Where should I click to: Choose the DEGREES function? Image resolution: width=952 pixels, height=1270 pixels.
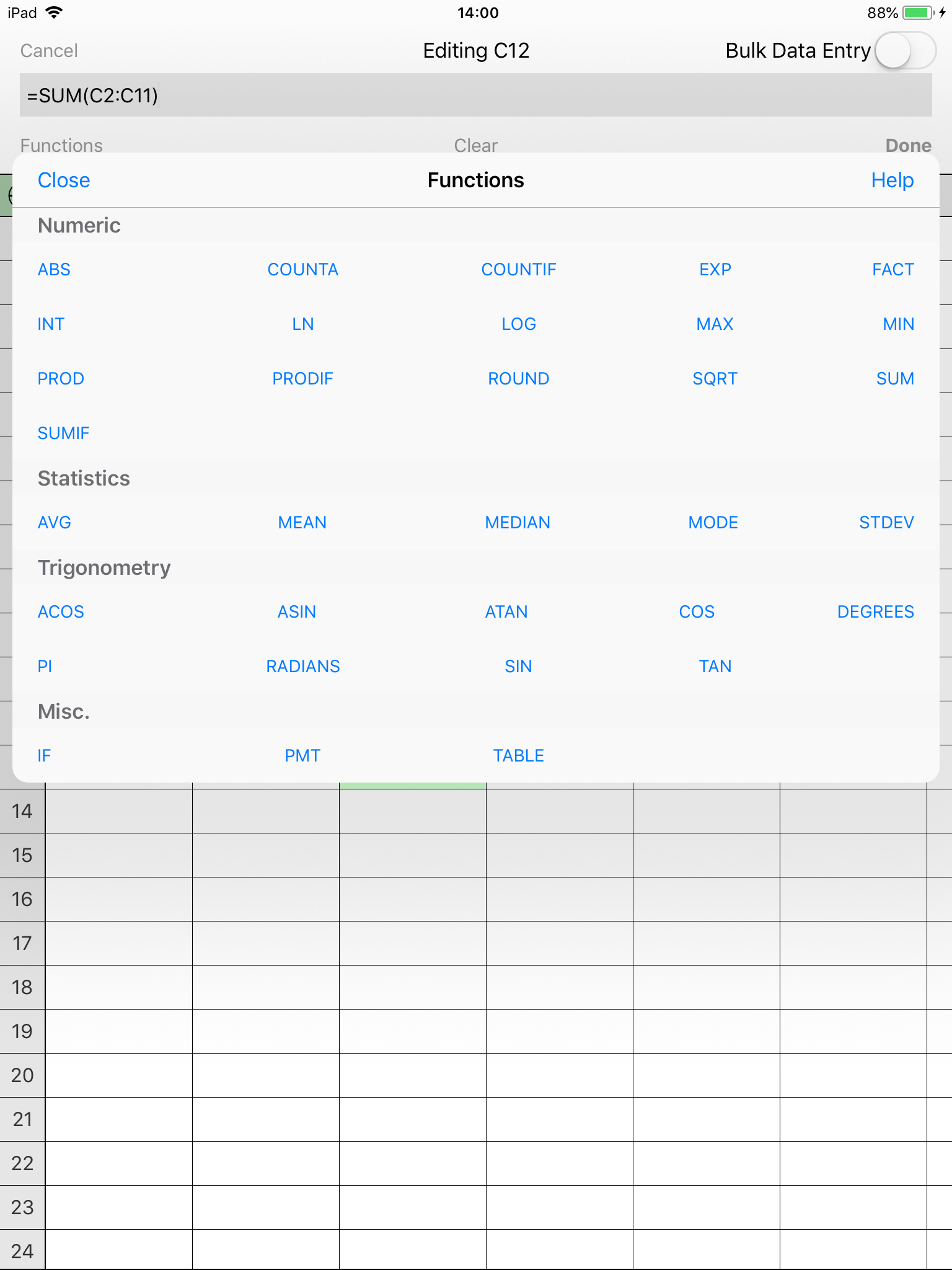coord(876,612)
